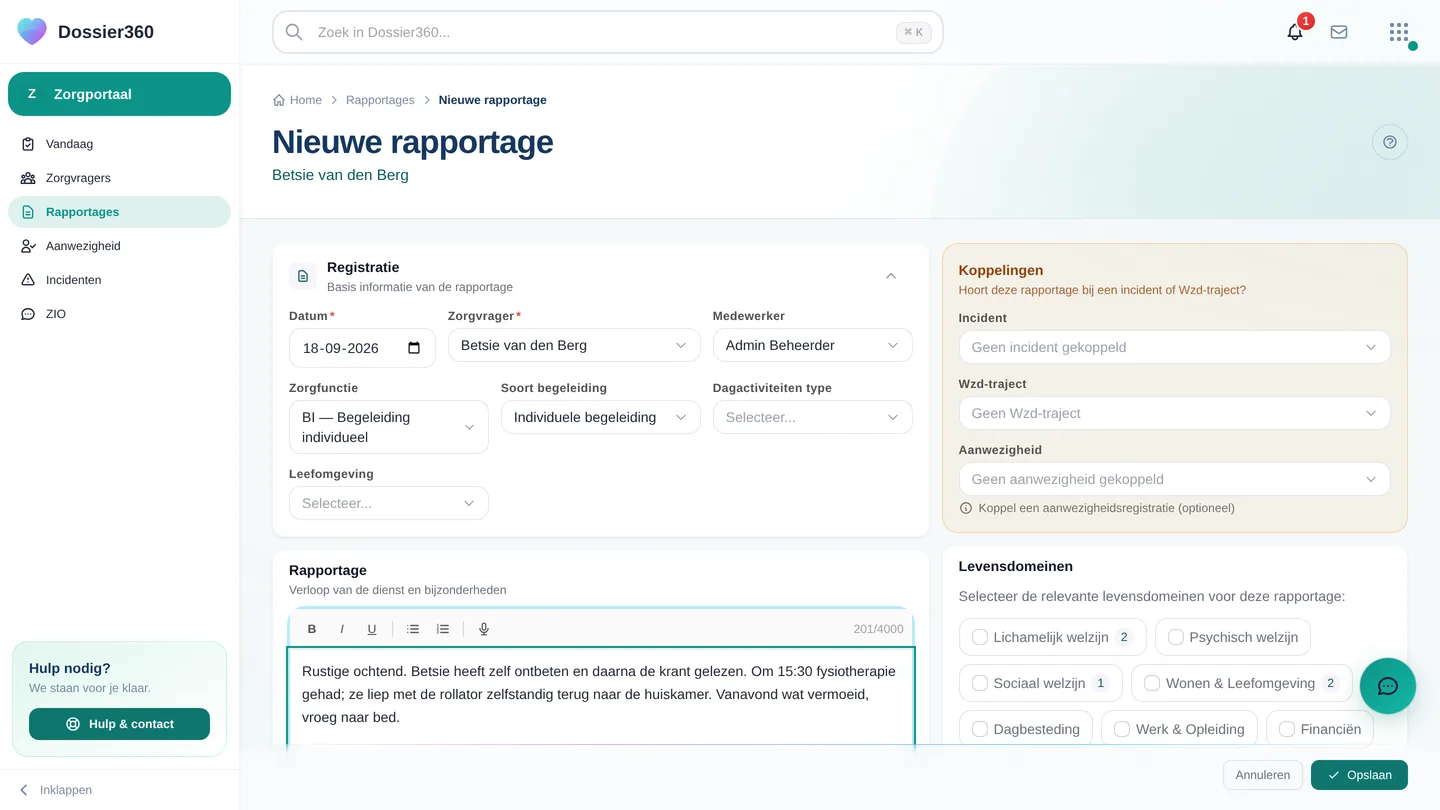This screenshot has height=810, width=1440.
Task: Open the Dagactiviteiten type dropdown
Action: [812, 417]
